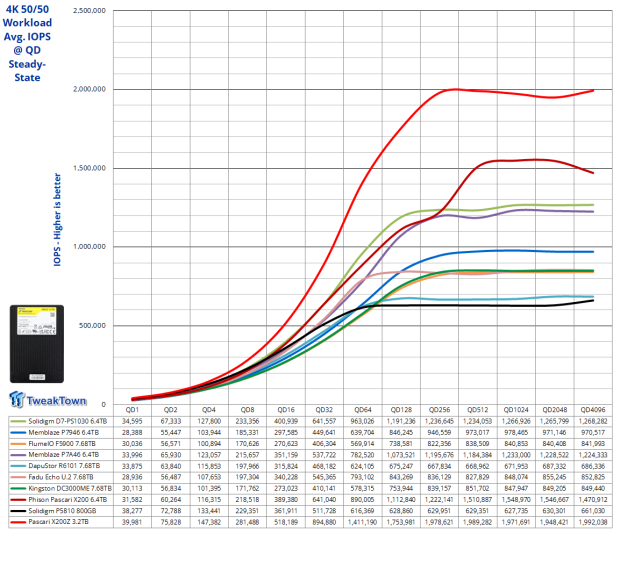620x568 pixels.
Task: Select the 'QD32' column header
Action: click(x=324, y=410)
